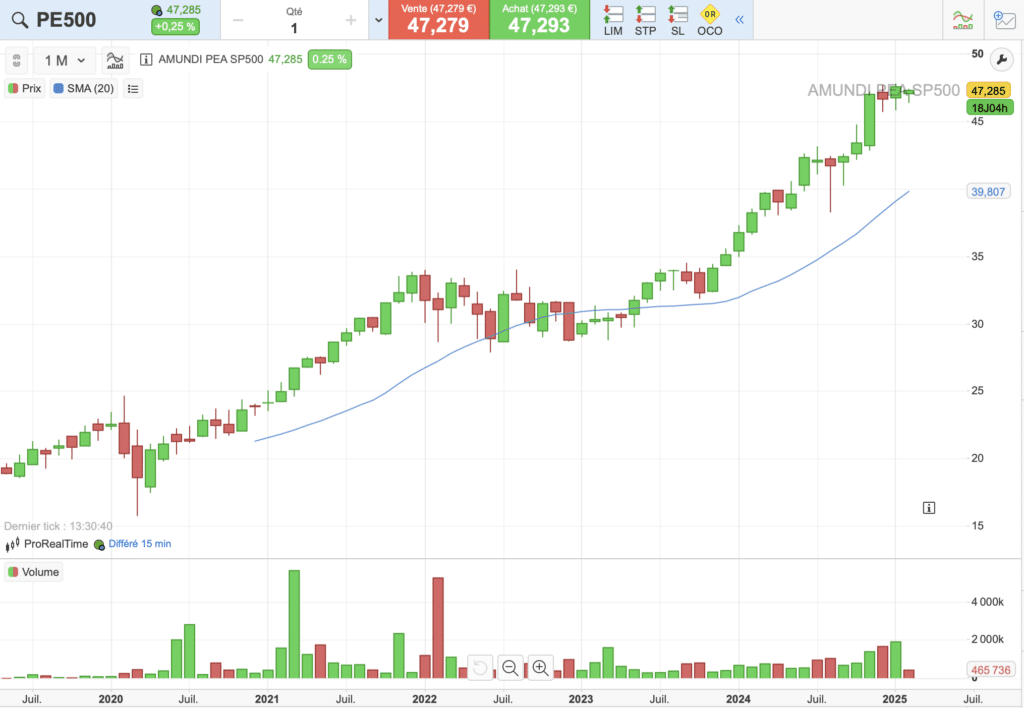This screenshot has width=1024, height=708.
Task: Click the 2024 label on time axis
Action: 738,699
